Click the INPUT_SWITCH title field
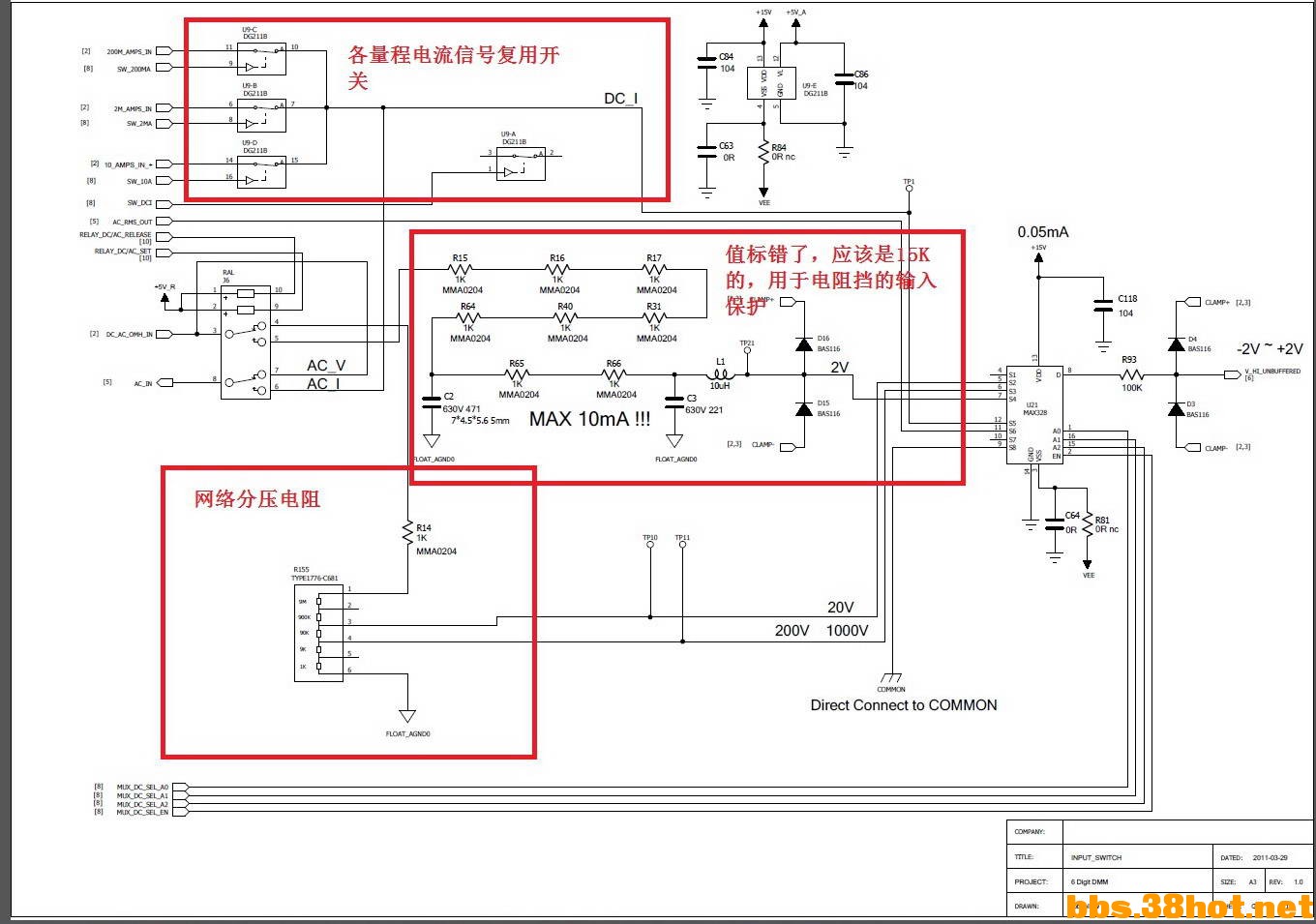 tap(1096, 858)
